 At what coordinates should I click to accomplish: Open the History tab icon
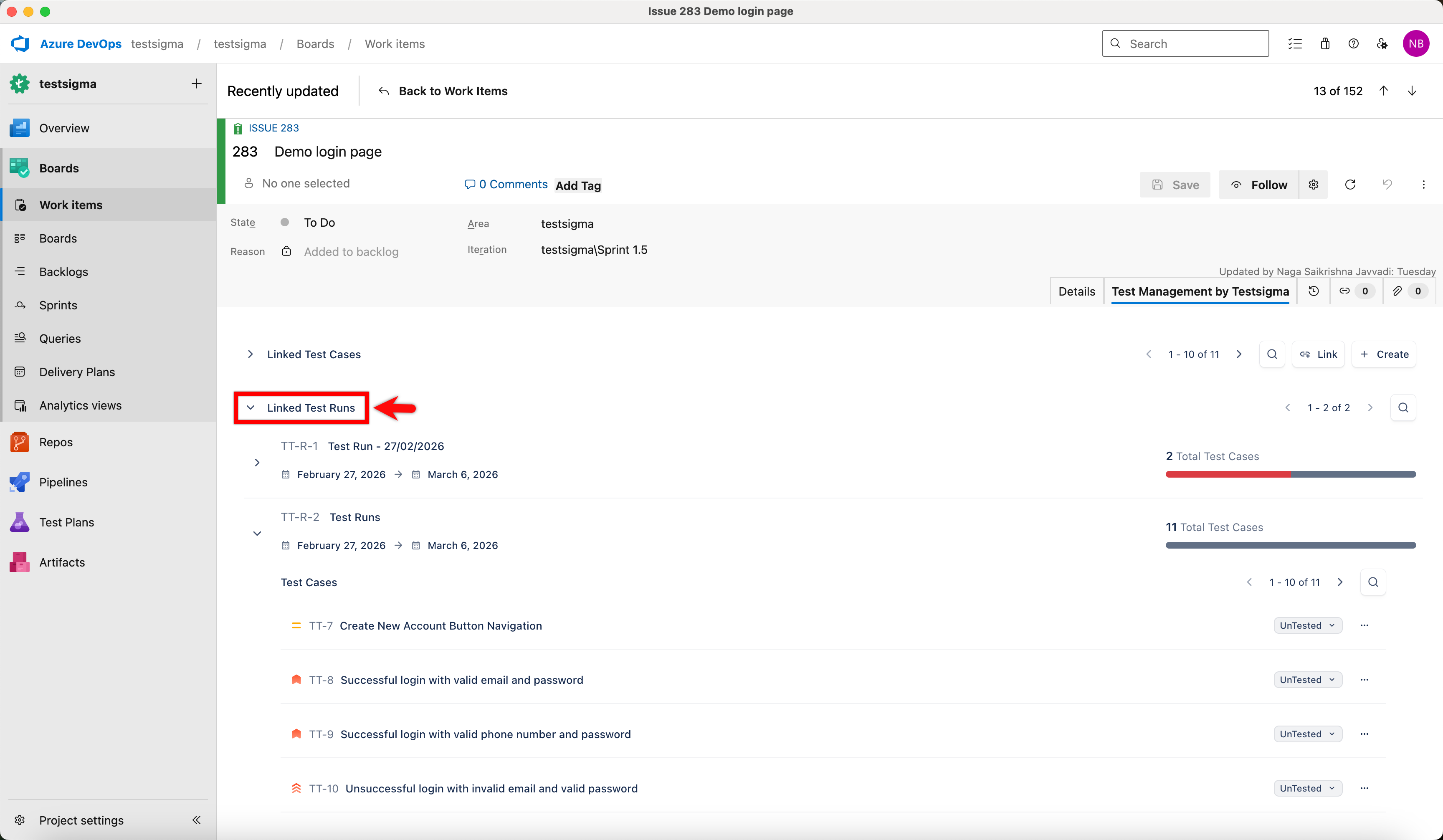point(1314,291)
